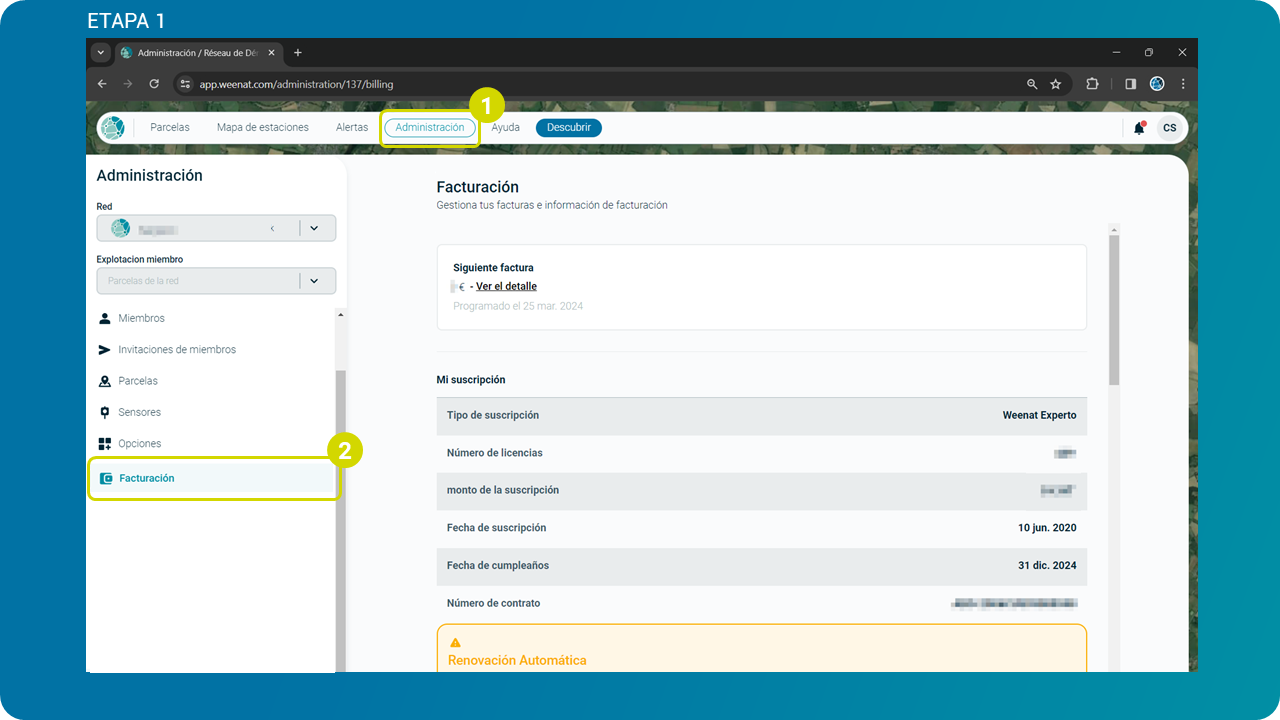This screenshot has height=720, width=1280.
Task: Click the Renovación Automática heading
Action: point(517,660)
